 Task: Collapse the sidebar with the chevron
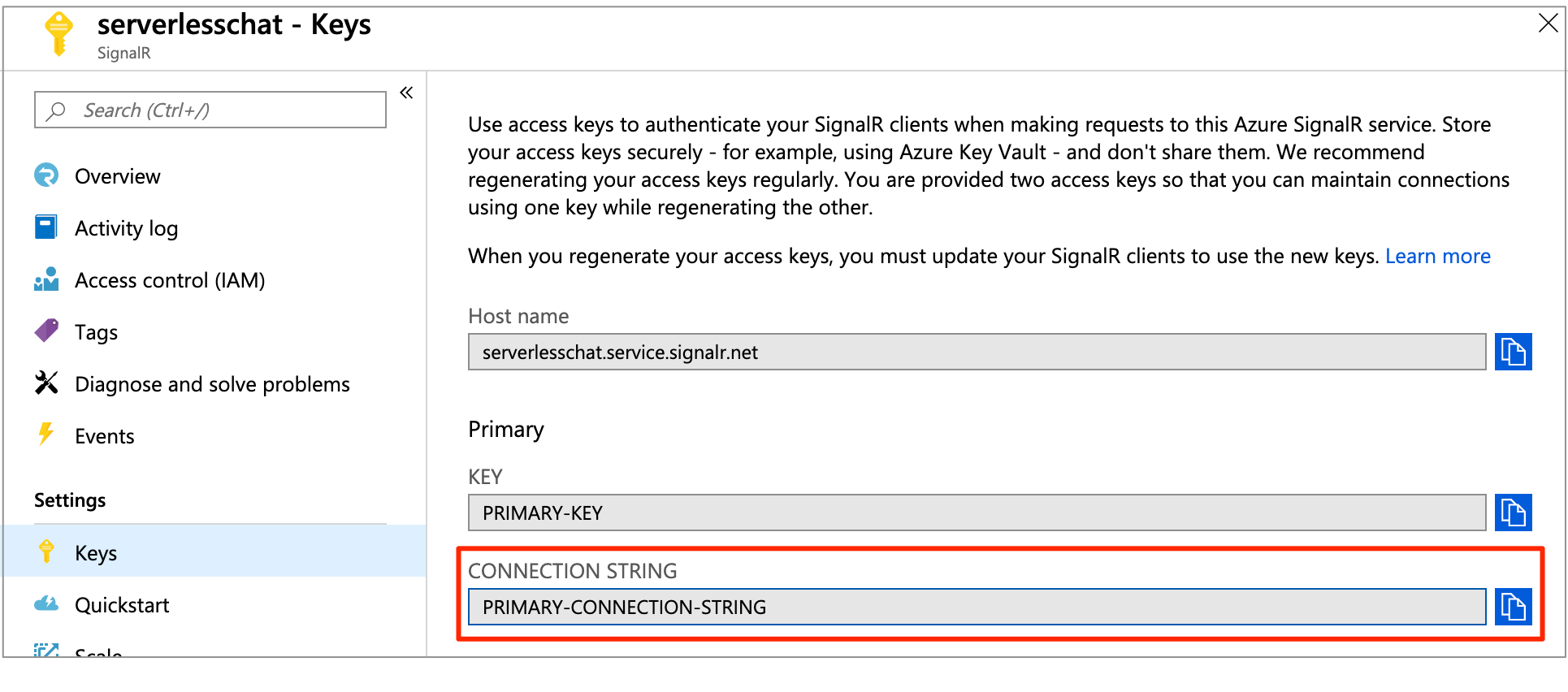point(406,93)
